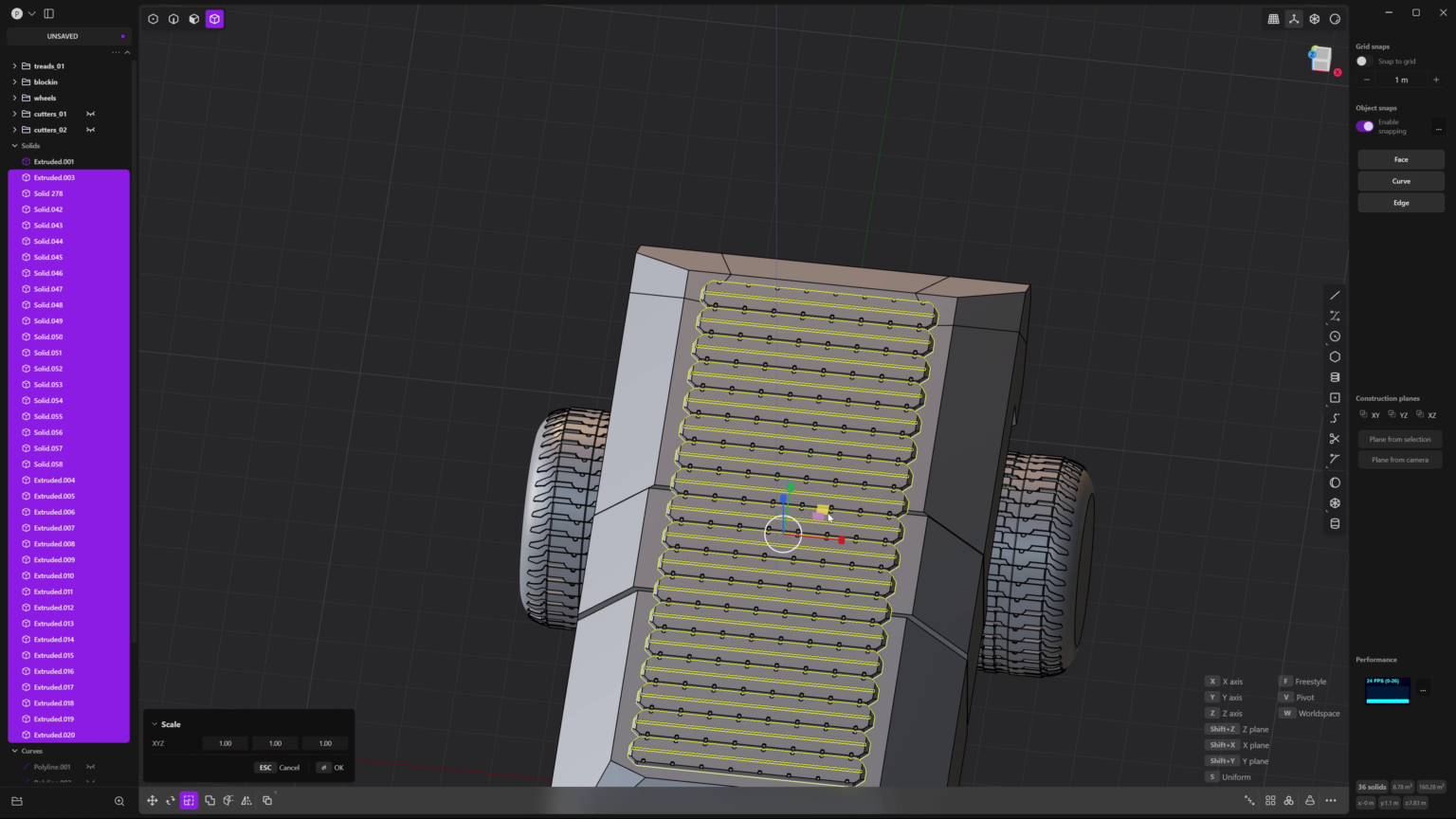Click the X axis on orientation gizmo
Screen dimensions: 1456x819
point(1338,72)
